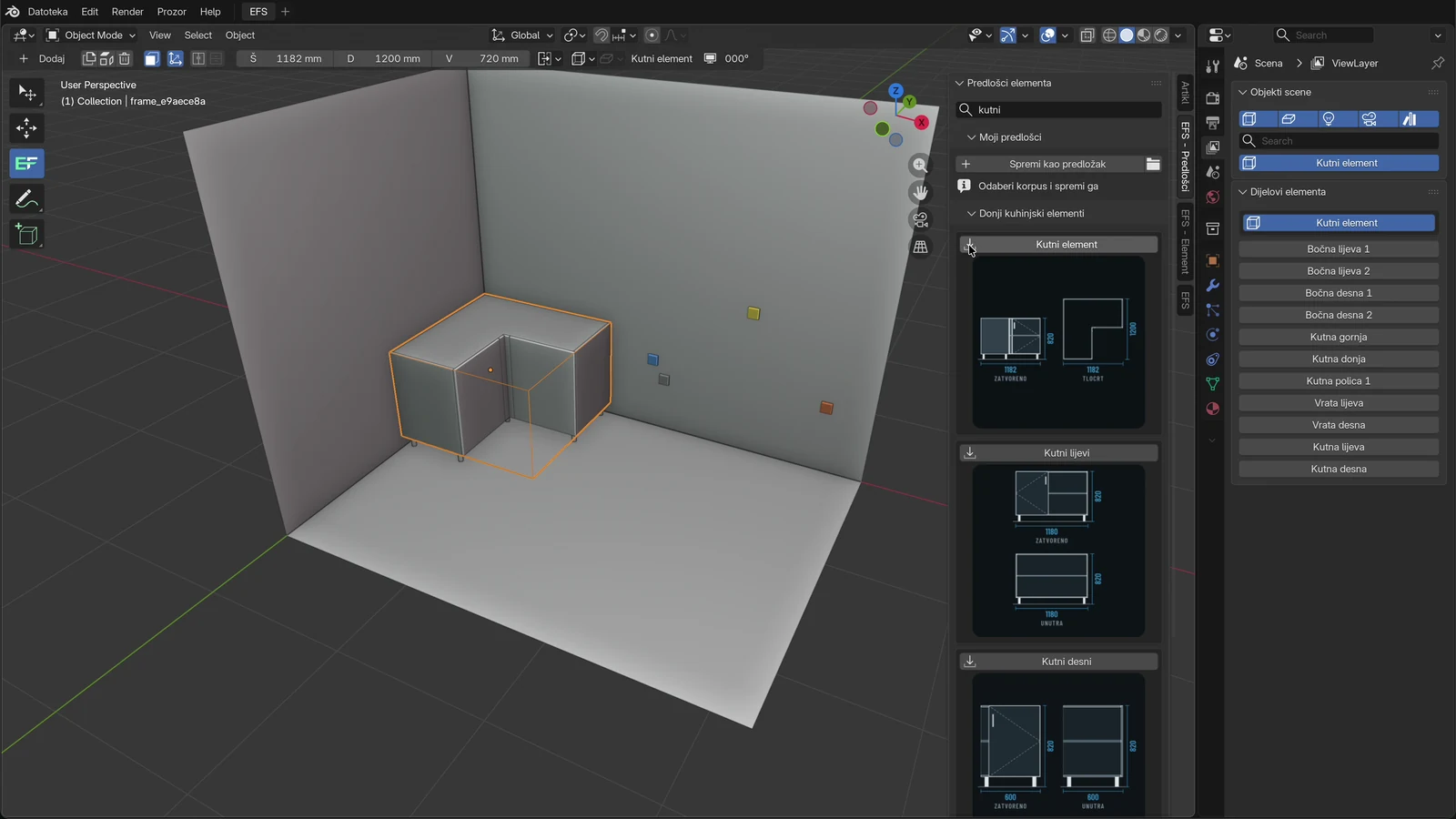1456x819 pixels.
Task: Open the Object Mode dropdown
Action: (91, 35)
